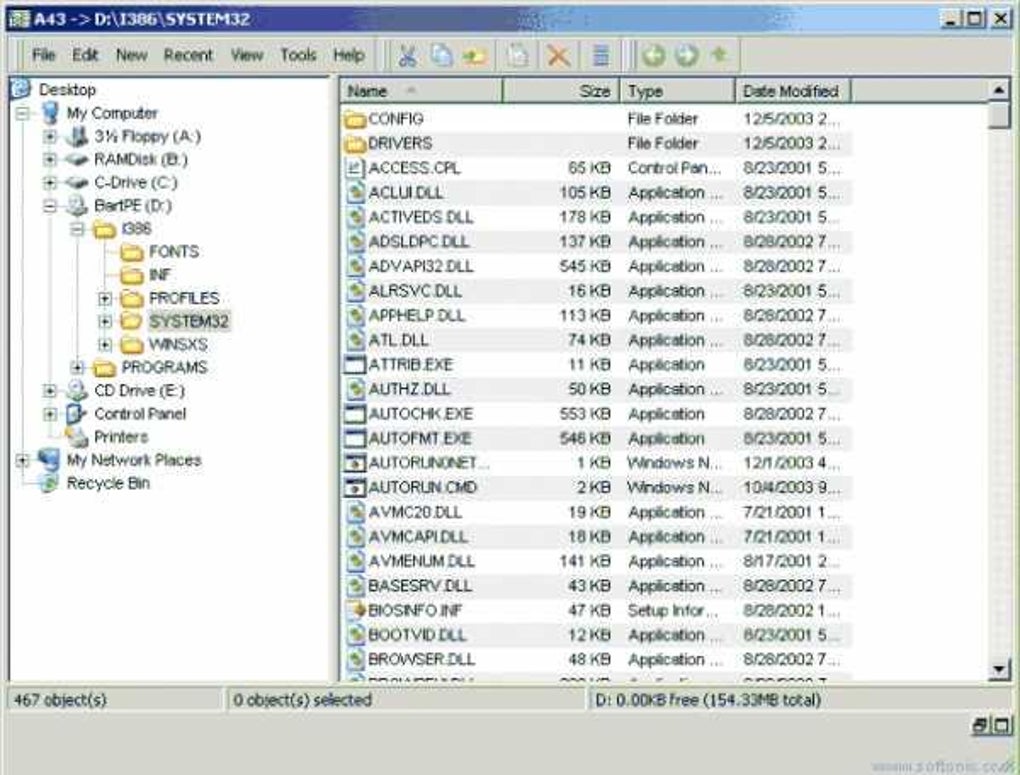
Task: Open the Recent menu
Action: point(188,55)
